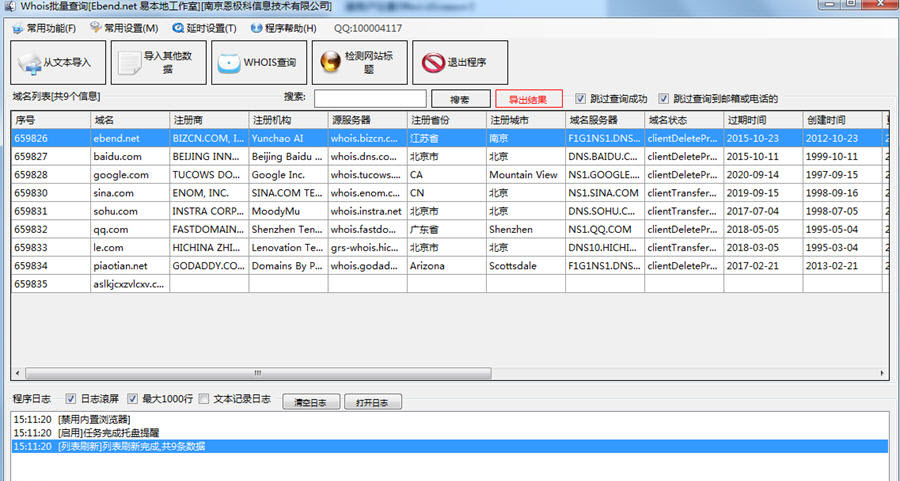
Task: Sort by 创建时间 column header
Action: (x=843, y=120)
